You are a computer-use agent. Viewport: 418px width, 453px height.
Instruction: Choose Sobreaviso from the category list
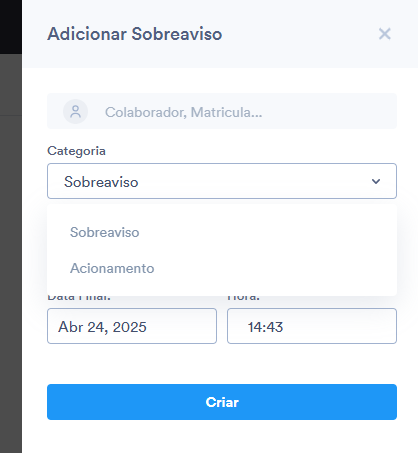[104, 232]
